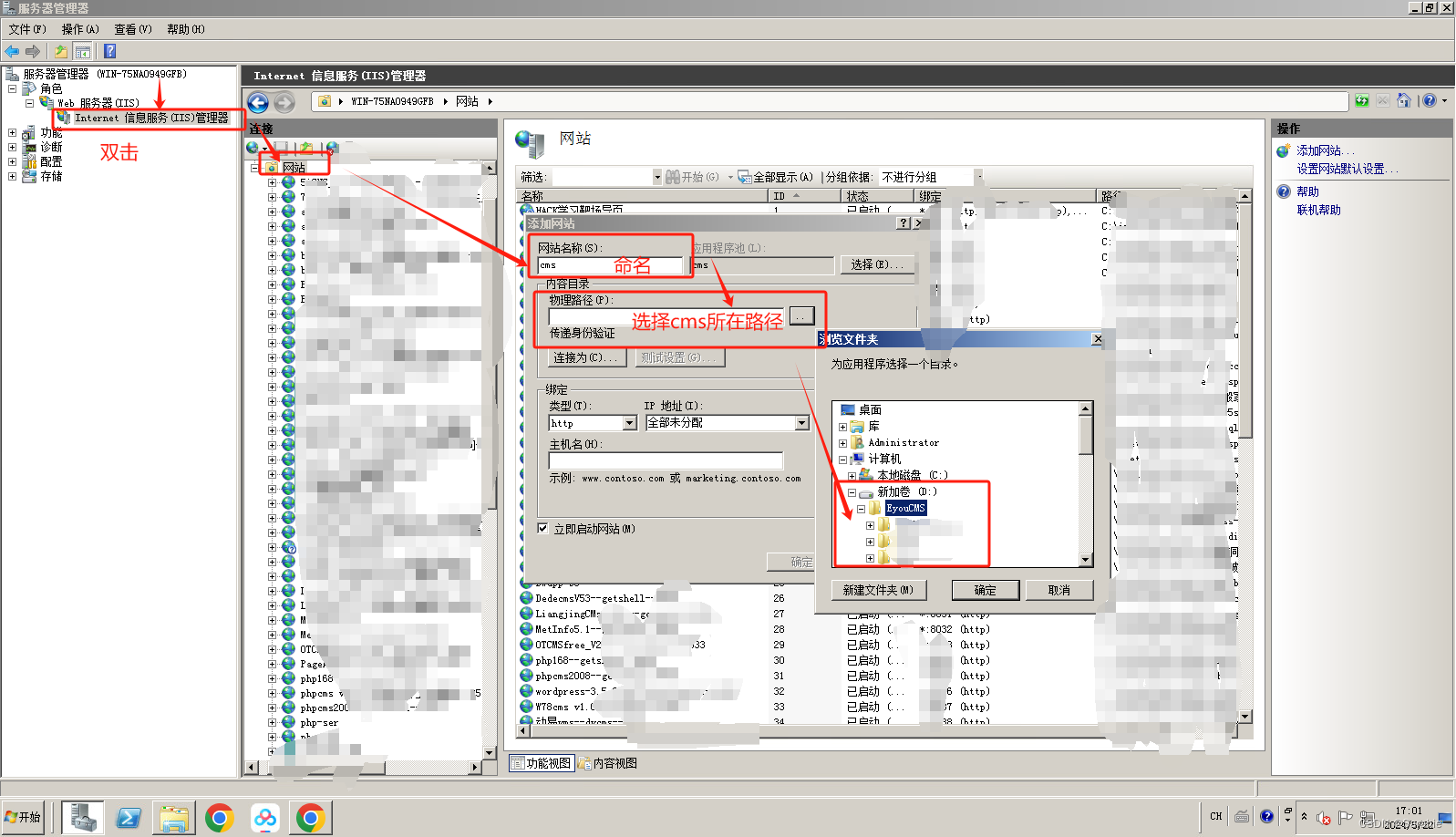Expand the Storage (存储) tree node
The height and width of the screenshot is (837, 1456).
tap(13, 176)
